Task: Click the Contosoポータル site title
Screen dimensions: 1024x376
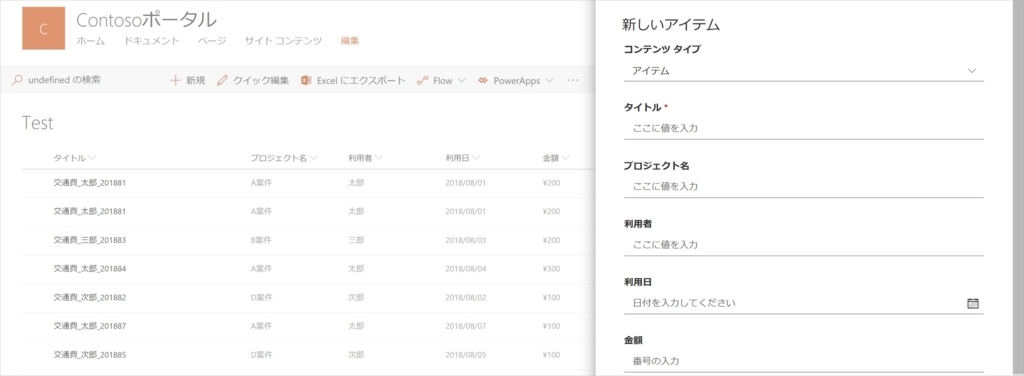Action: (x=146, y=20)
